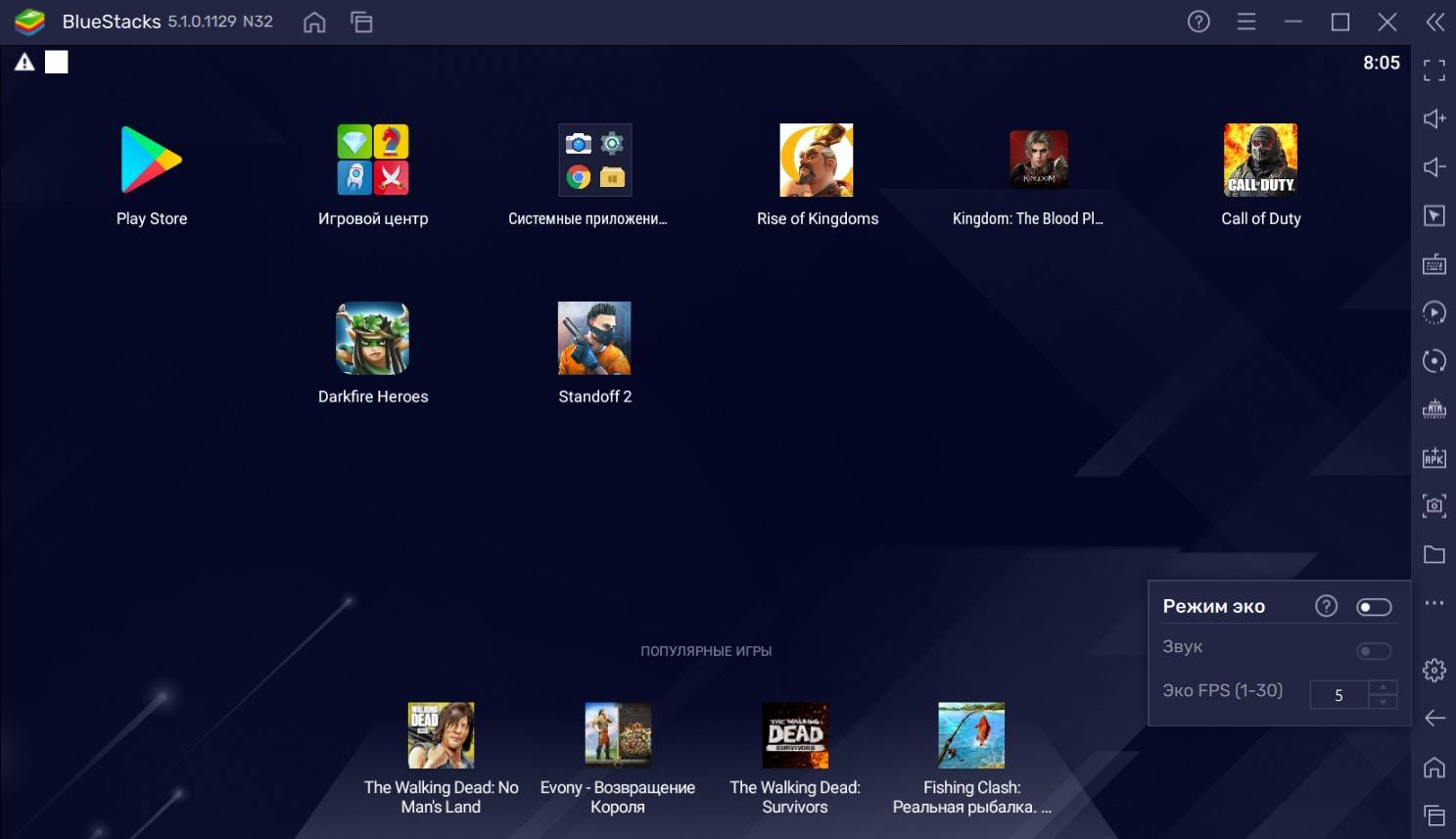The width and height of the screenshot is (1456, 839).
Task: Take a screenshot with sidebar camera icon
Action: [1434, 505]
